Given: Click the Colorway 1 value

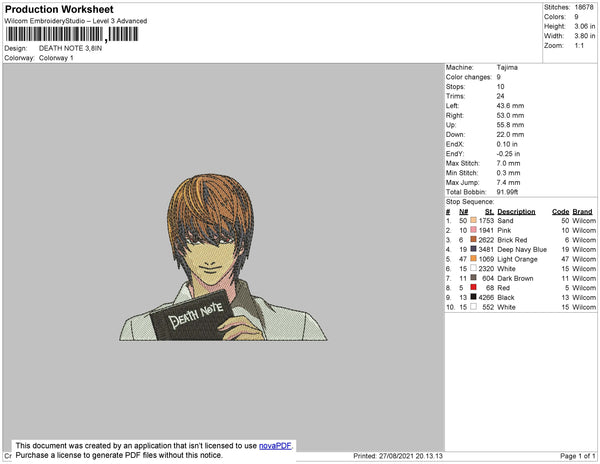Looking at the screenshot, I should point(56,58).
